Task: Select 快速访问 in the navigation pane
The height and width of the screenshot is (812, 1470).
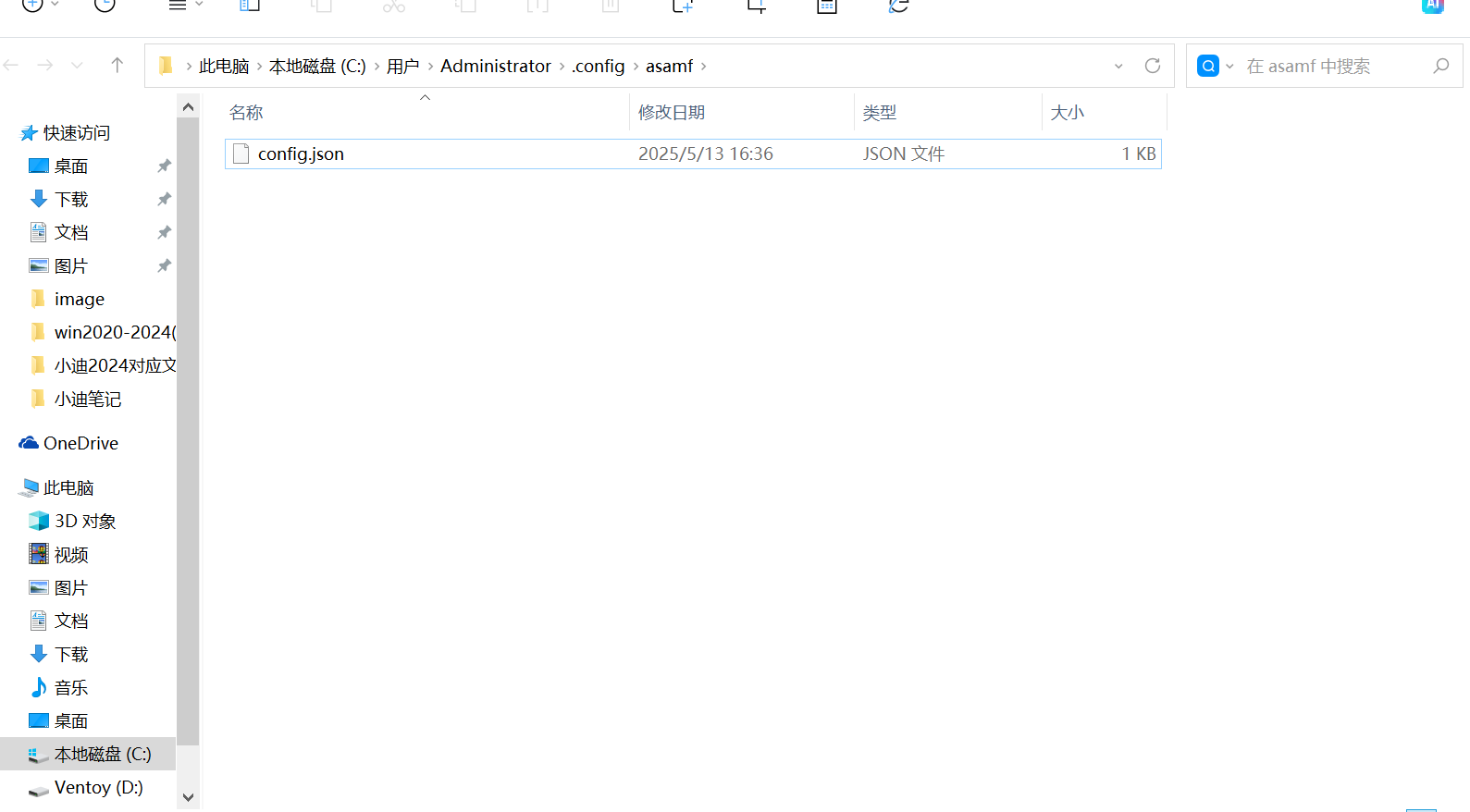Action: tap(77, 133)
